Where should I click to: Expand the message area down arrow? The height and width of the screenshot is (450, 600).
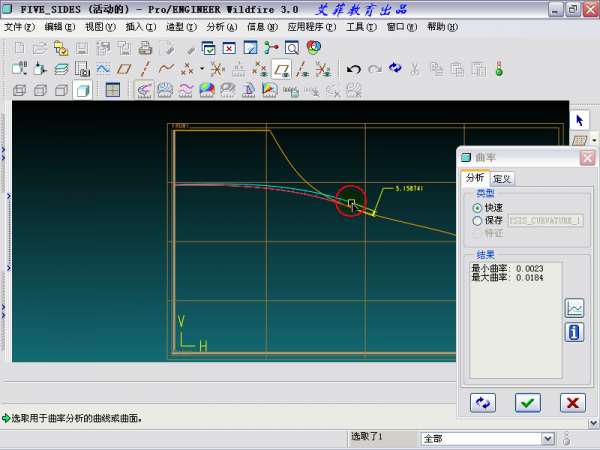(x=593, y=423)
